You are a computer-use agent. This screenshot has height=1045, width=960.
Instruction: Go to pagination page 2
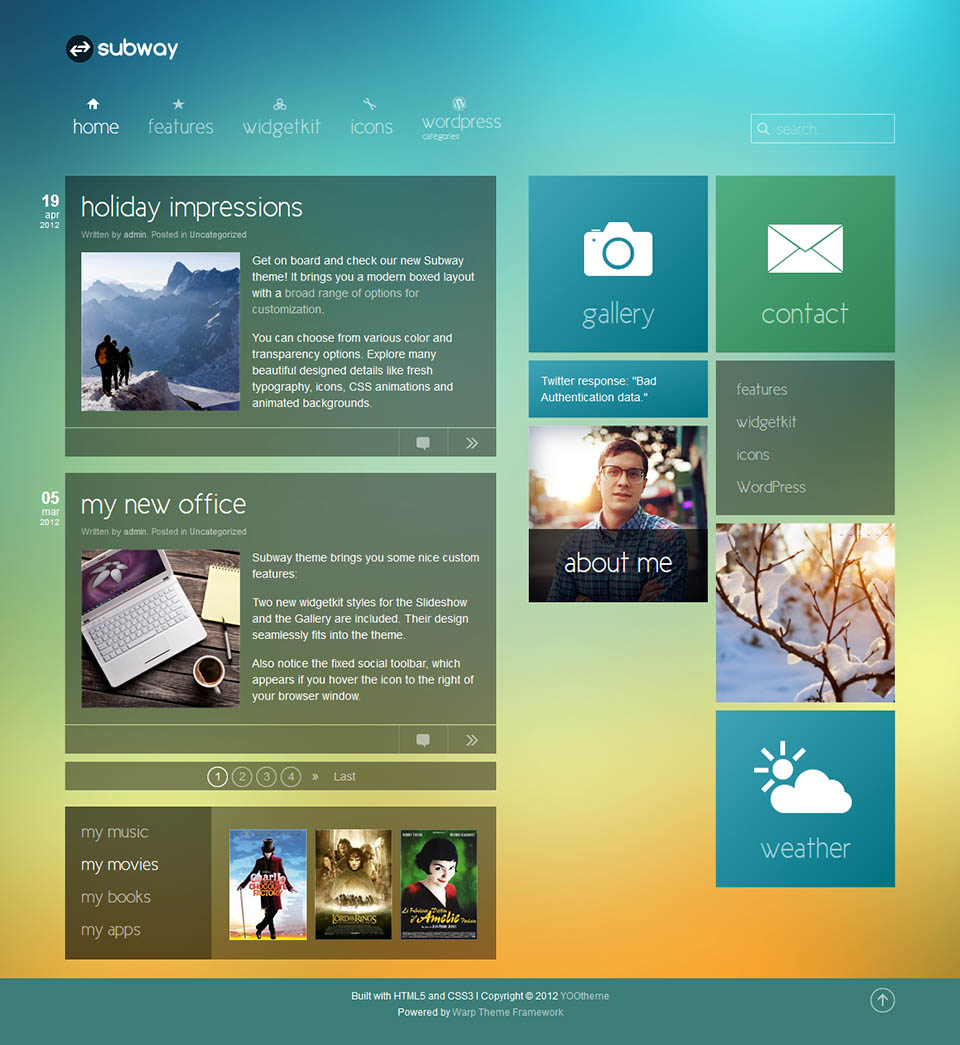point(242,776)
